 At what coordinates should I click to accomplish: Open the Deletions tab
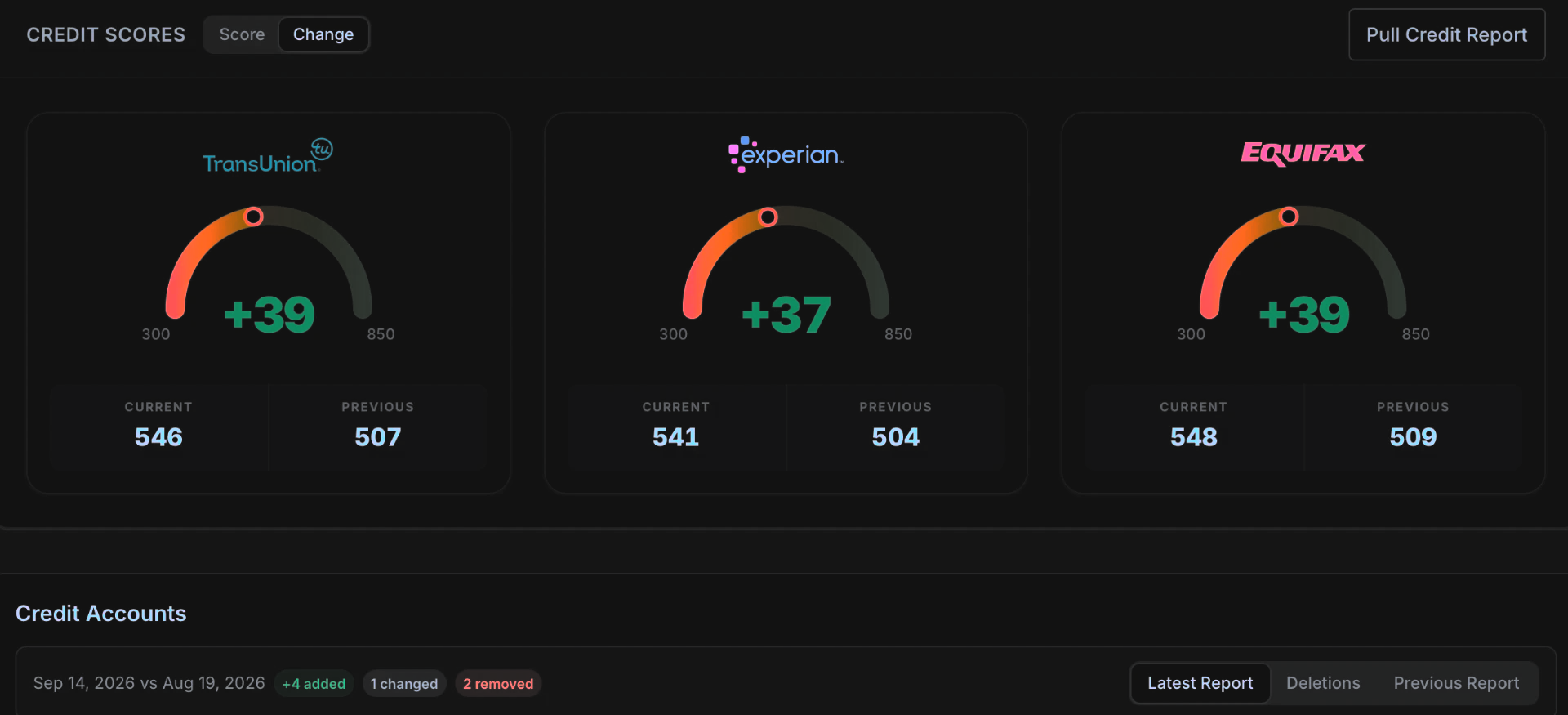tap(1323, 683)
